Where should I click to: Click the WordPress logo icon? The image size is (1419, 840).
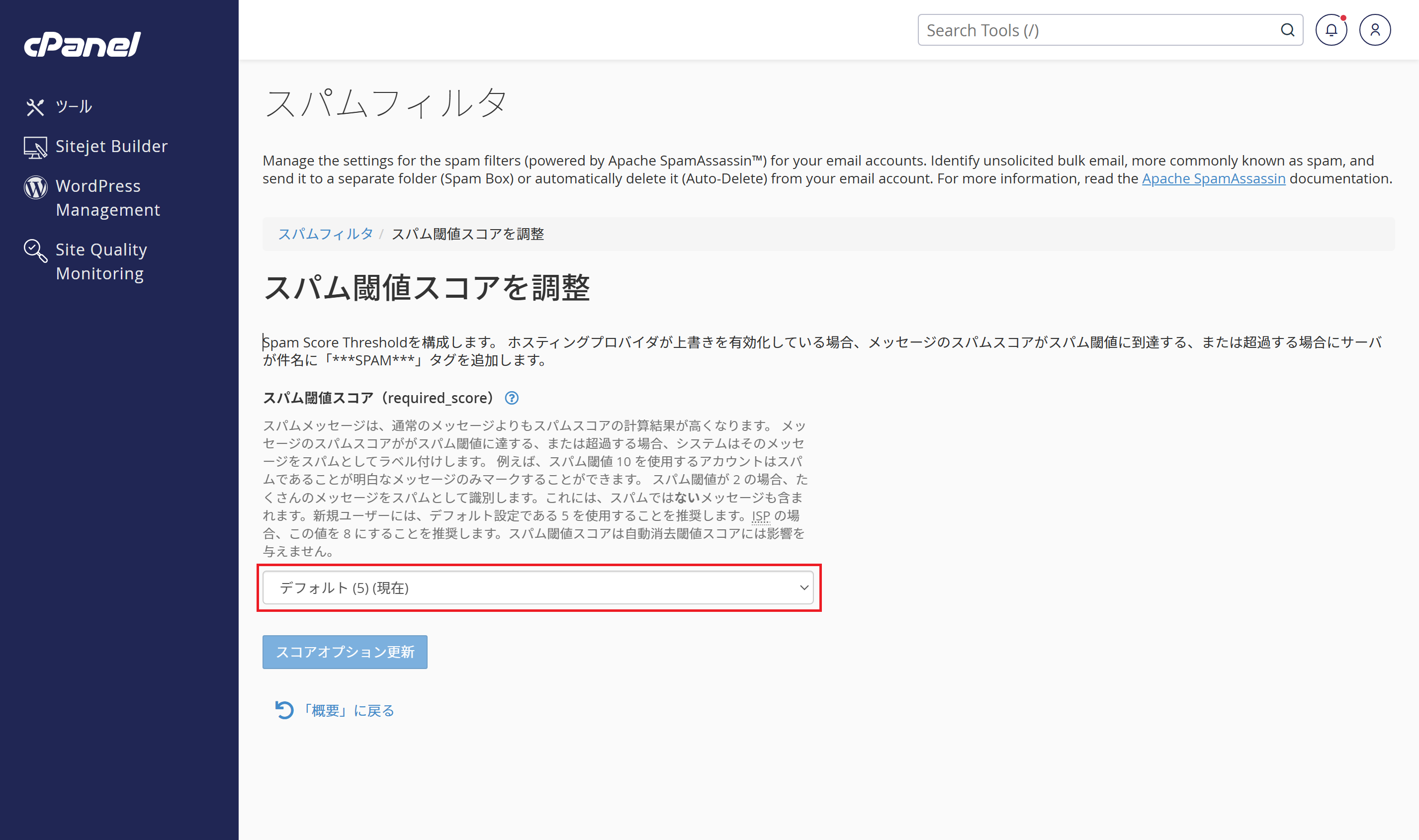35,187
